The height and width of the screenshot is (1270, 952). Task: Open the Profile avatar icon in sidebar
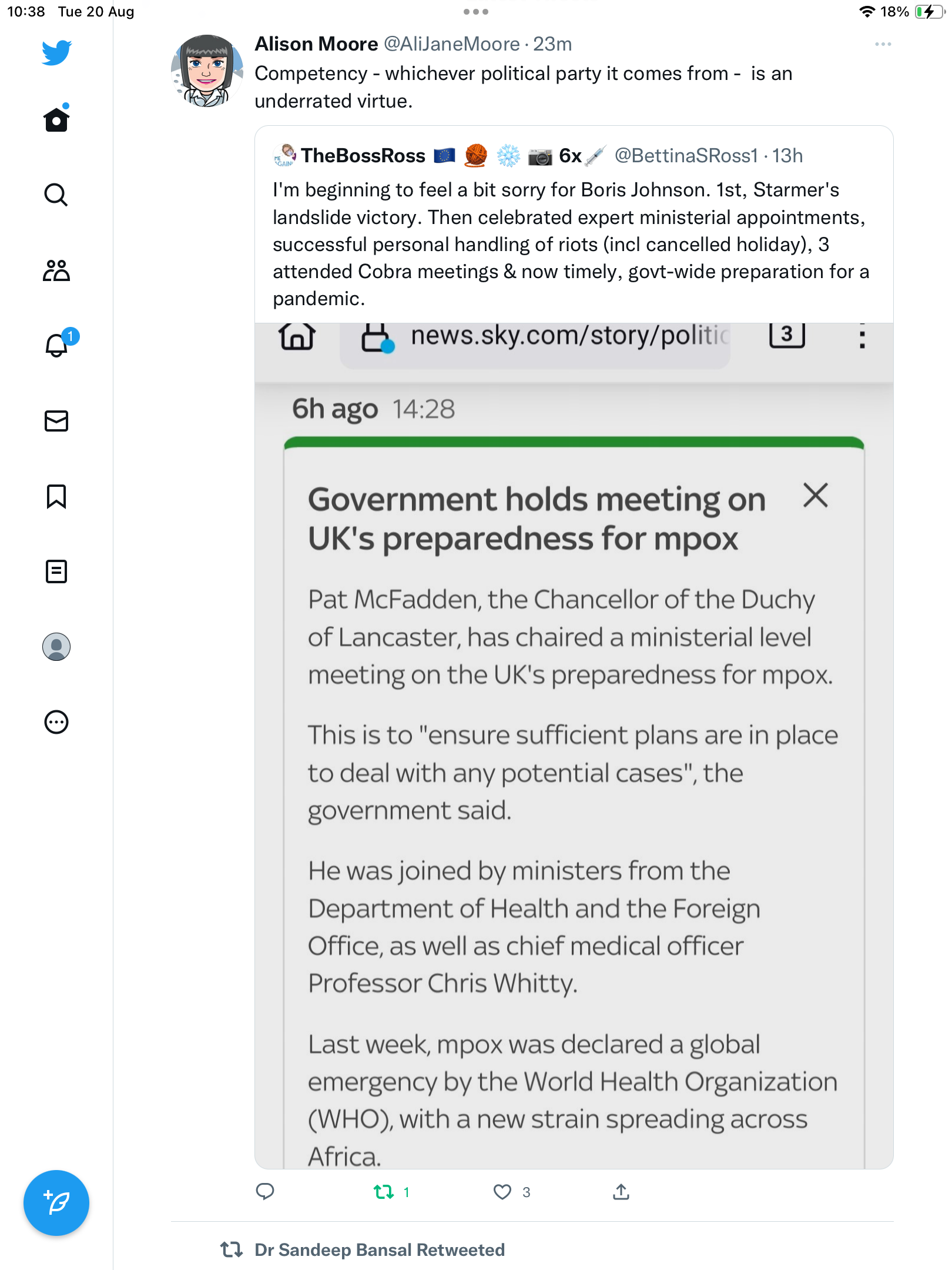coord(56,647)
